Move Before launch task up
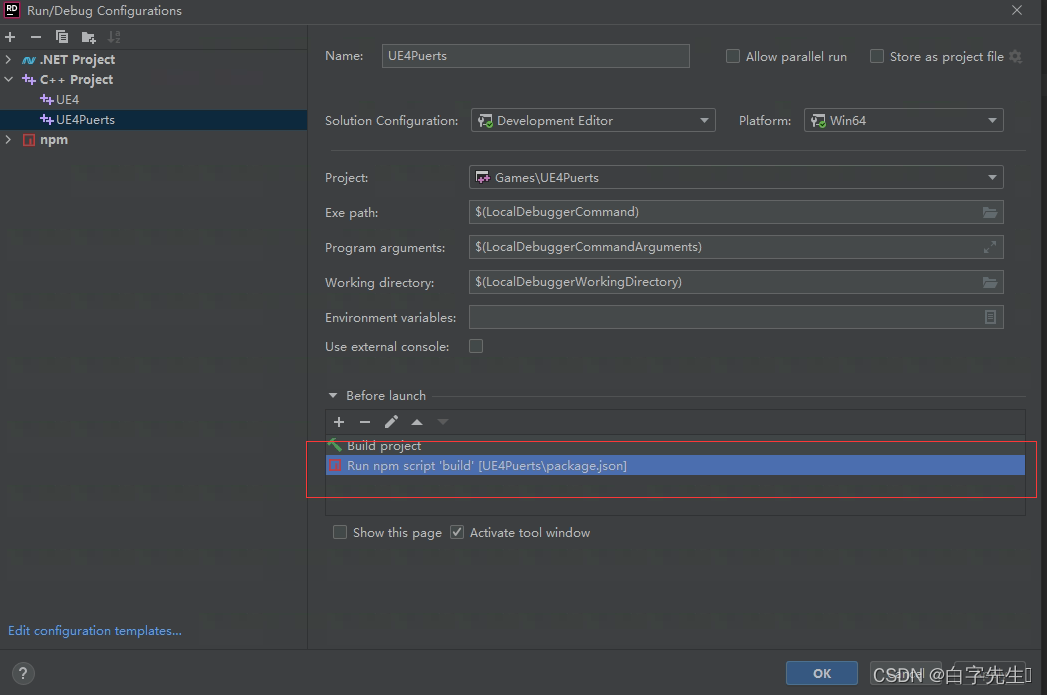Viewport: 1047px width, 695px height. point(417,422)
